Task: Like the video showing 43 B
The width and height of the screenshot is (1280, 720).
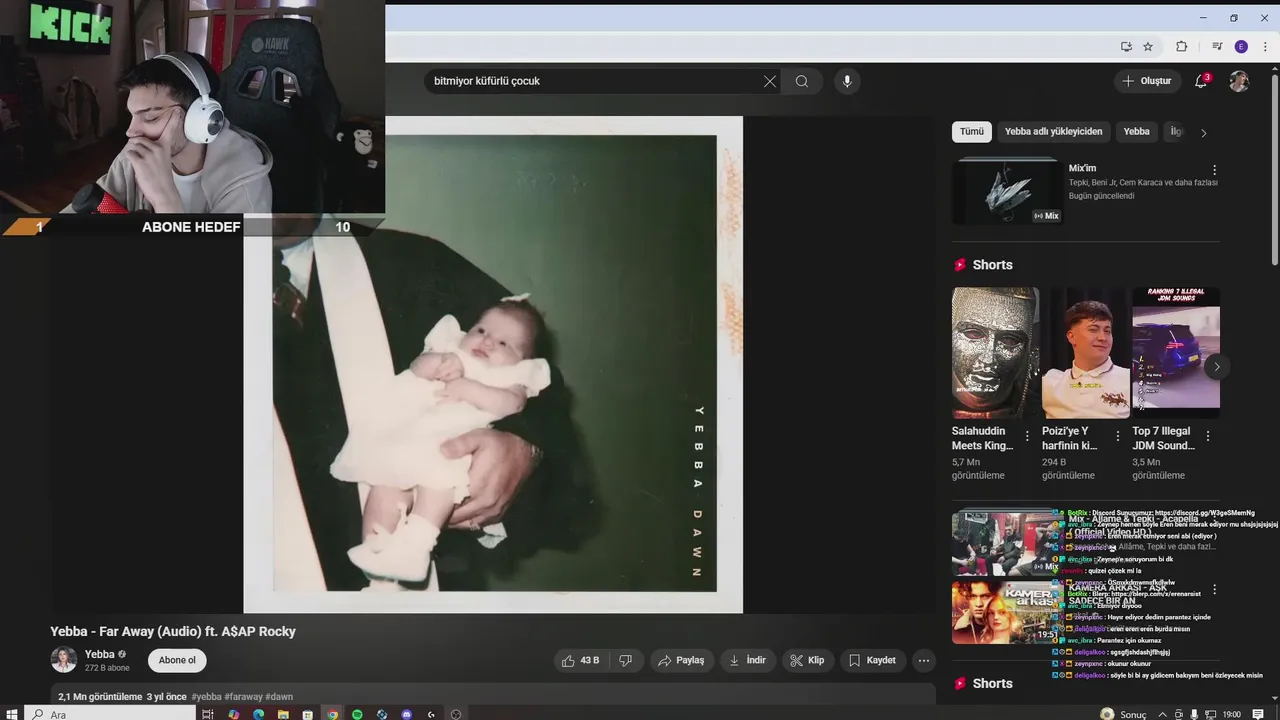Action: pyautogui.click(x=580, y=660)
